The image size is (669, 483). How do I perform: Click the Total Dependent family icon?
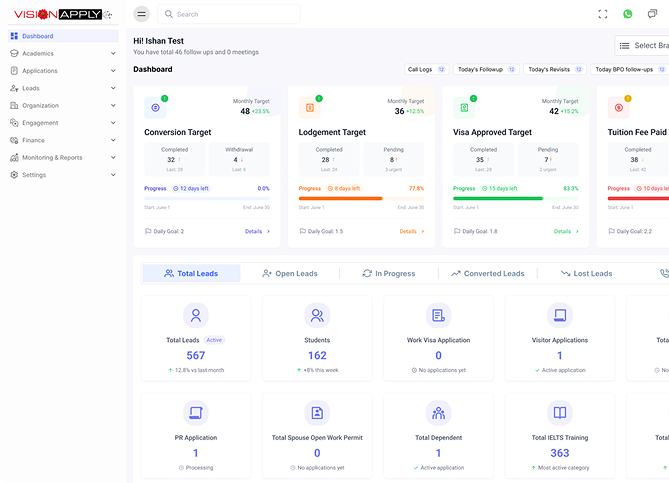pyautogui.click(x=438, y=413)
